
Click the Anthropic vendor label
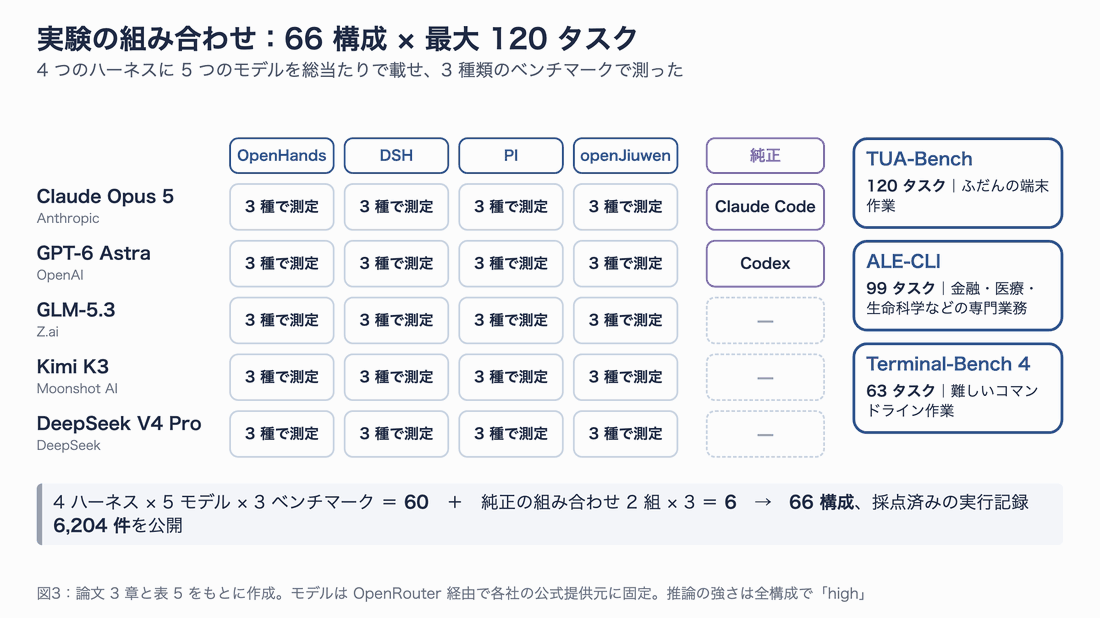[68, 218]
